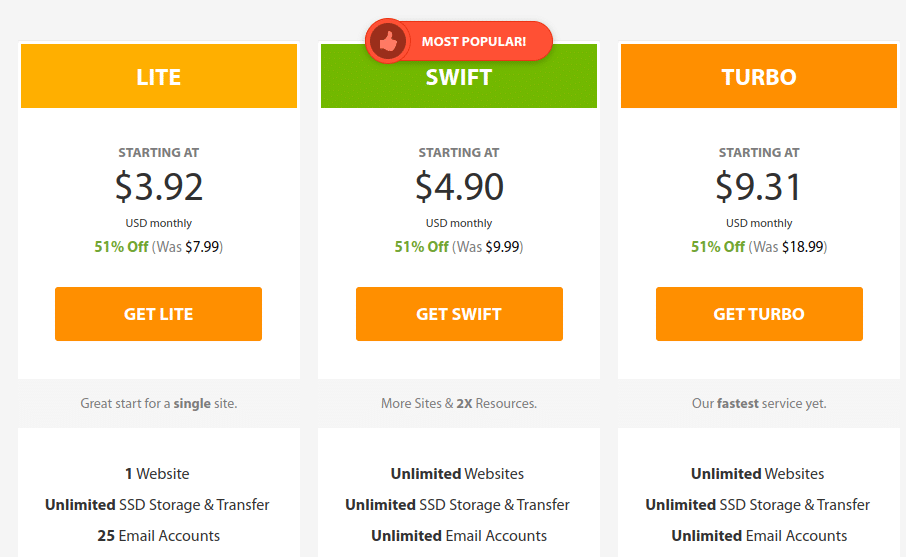Click the $4.90 Swift price

click(x=459, y=187)
